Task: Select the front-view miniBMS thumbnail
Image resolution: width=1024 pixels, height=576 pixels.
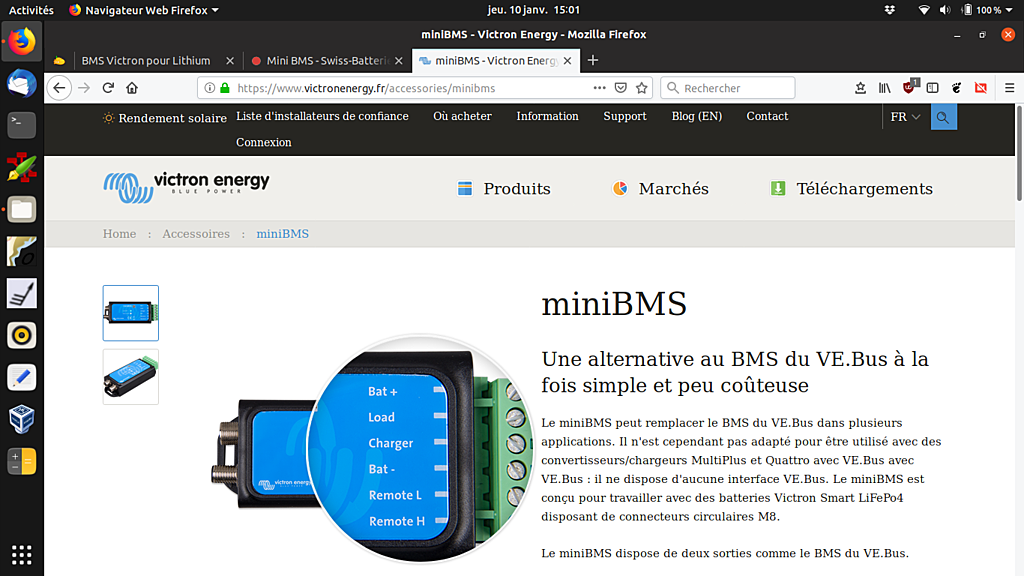Action: pos(131,313)
